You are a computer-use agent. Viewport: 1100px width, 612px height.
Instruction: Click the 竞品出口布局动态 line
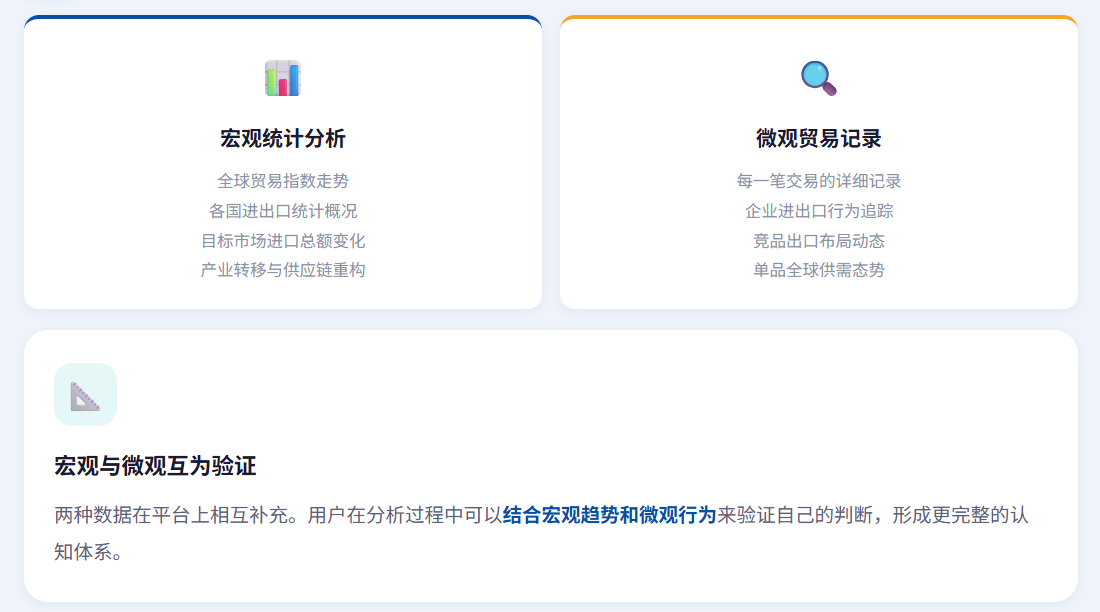pos(819,241)
